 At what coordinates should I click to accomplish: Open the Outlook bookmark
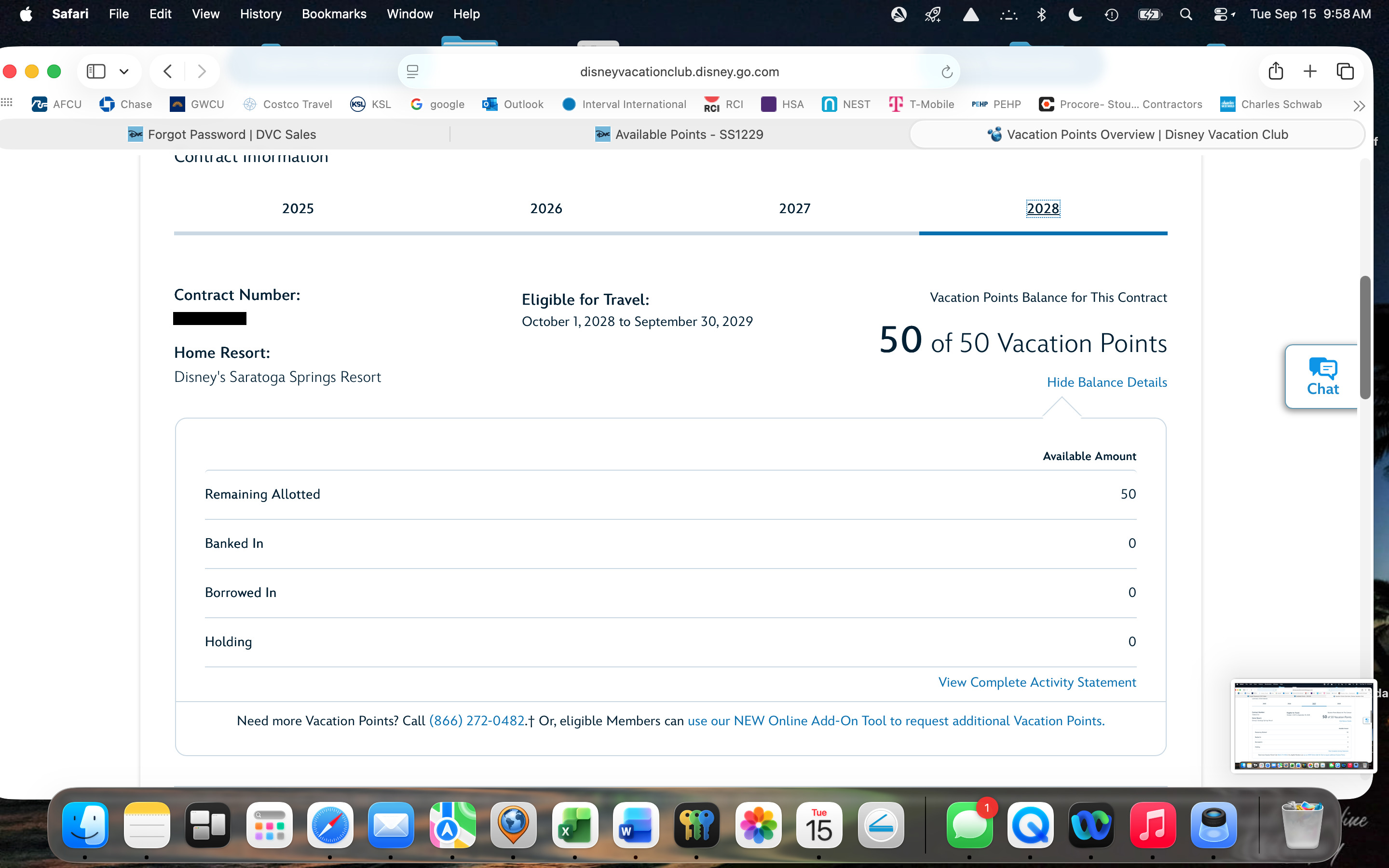[513, 104]
